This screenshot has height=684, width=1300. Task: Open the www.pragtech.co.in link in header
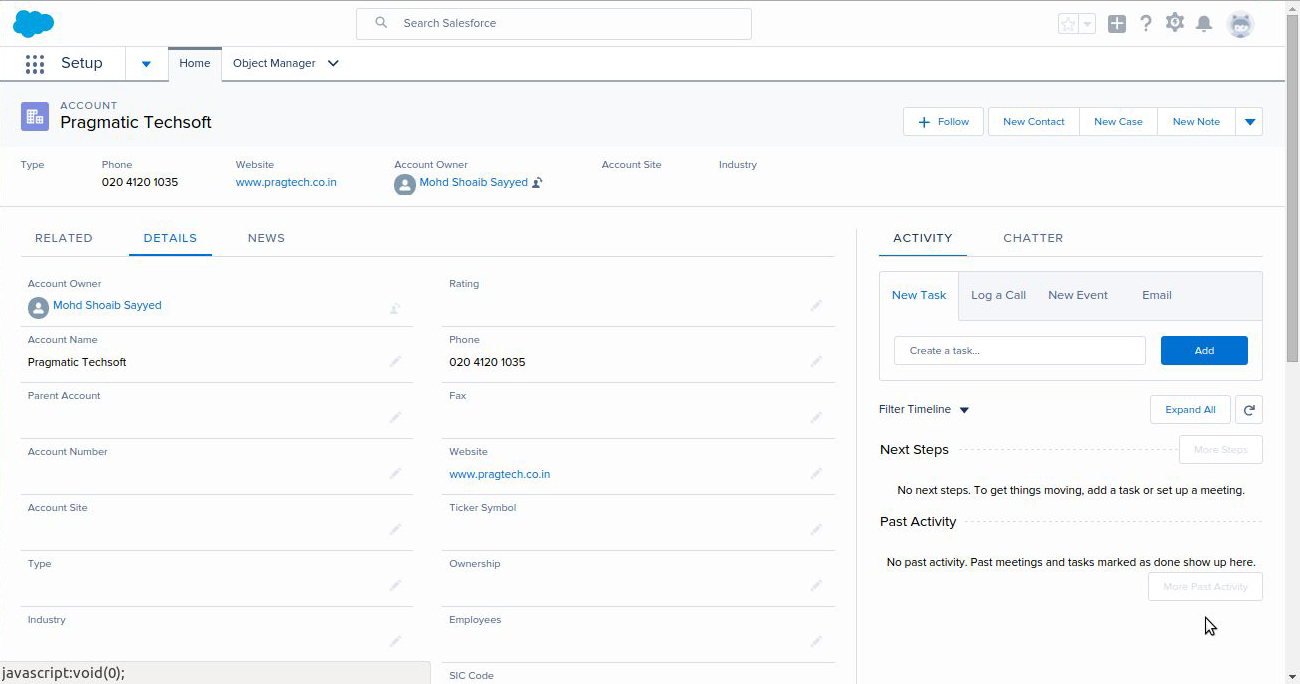click(286, 183)
